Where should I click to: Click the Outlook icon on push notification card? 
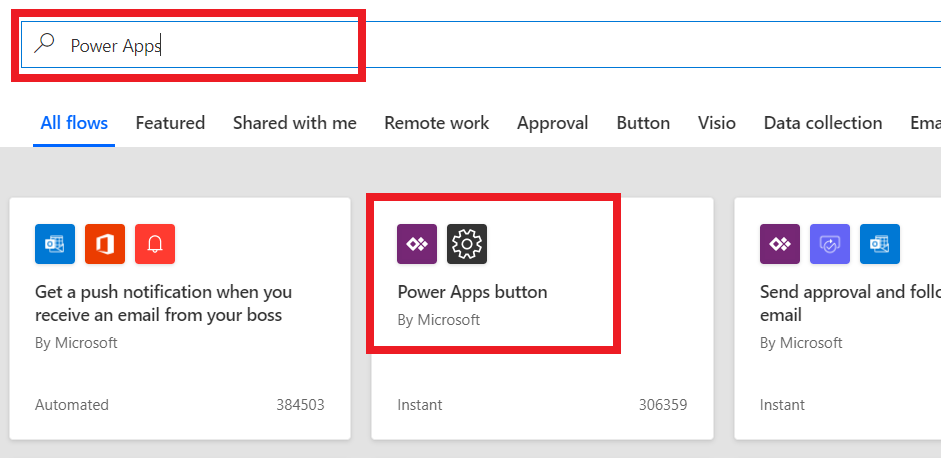click(55, 244)
